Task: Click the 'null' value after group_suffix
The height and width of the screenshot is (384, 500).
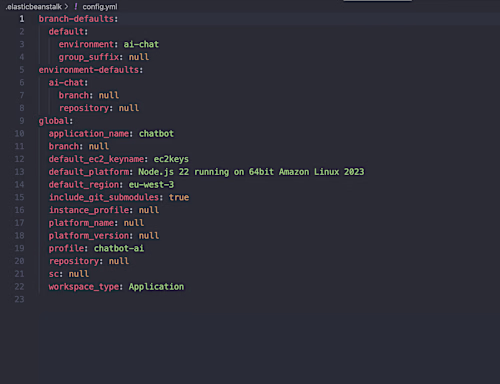Action: (139, 57)
